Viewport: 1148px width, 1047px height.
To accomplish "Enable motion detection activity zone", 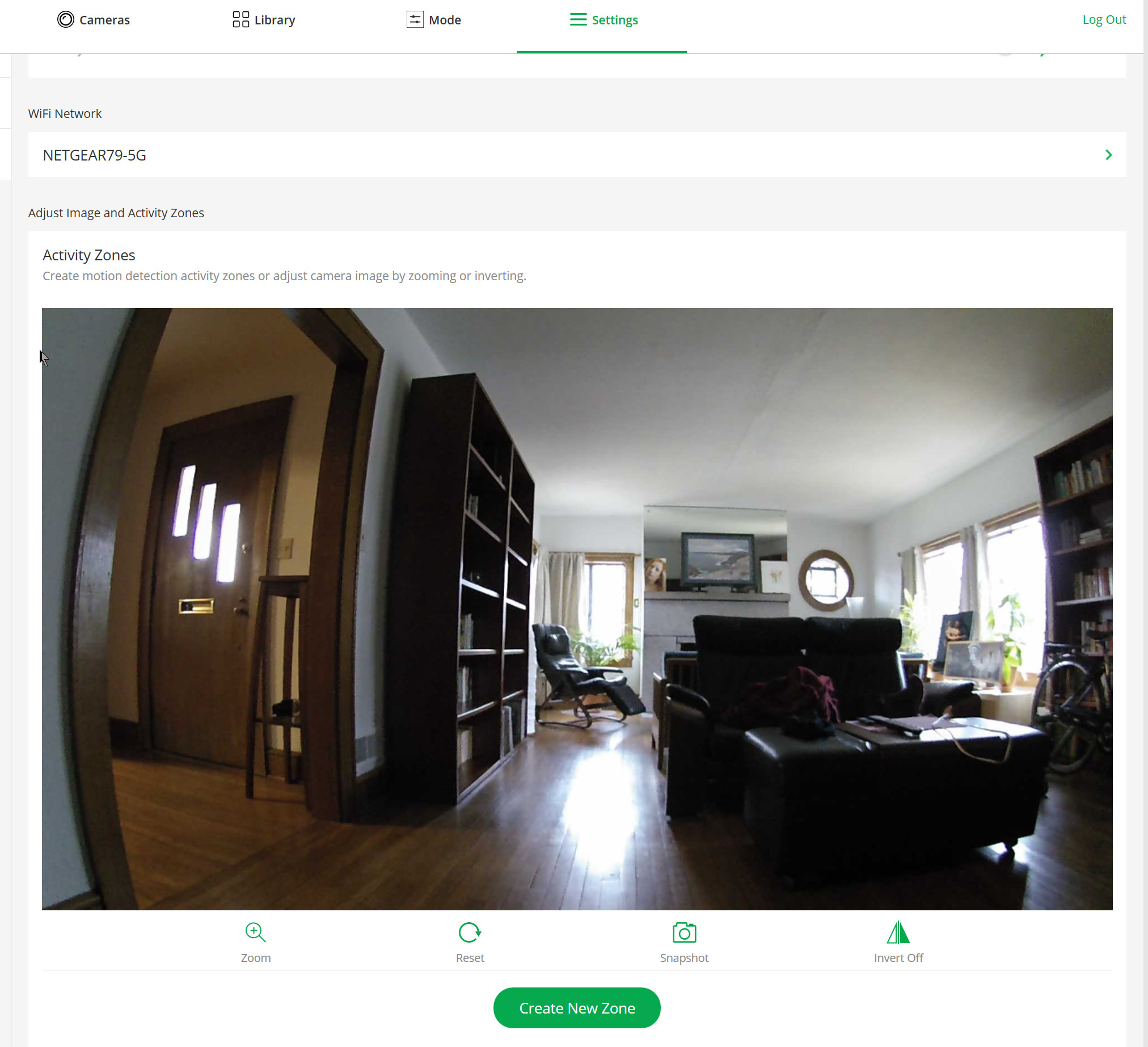I will tap(577, 1007).
